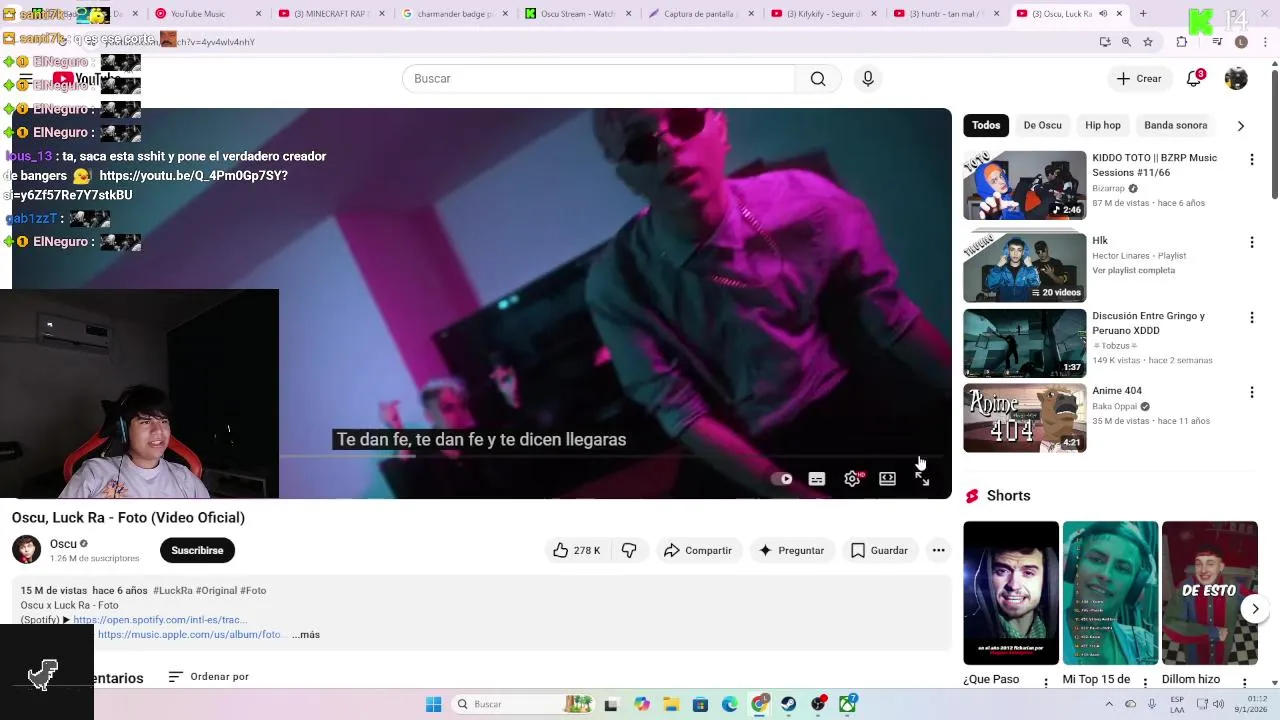The image size is (1280, 720).
Task: Open options for Anime 404 video
Action: [1251, 393]
